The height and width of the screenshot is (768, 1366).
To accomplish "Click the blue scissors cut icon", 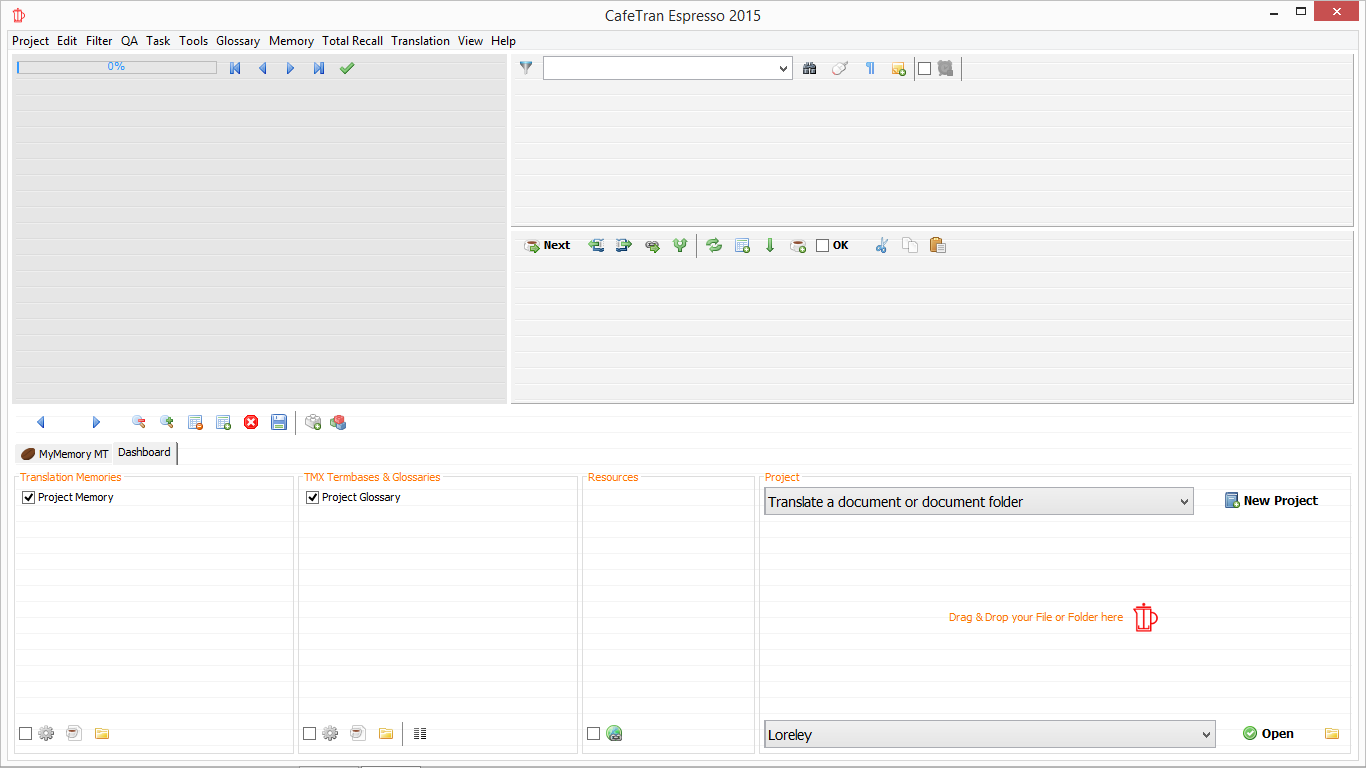I will pyautogui.click(x=881, y=245).
